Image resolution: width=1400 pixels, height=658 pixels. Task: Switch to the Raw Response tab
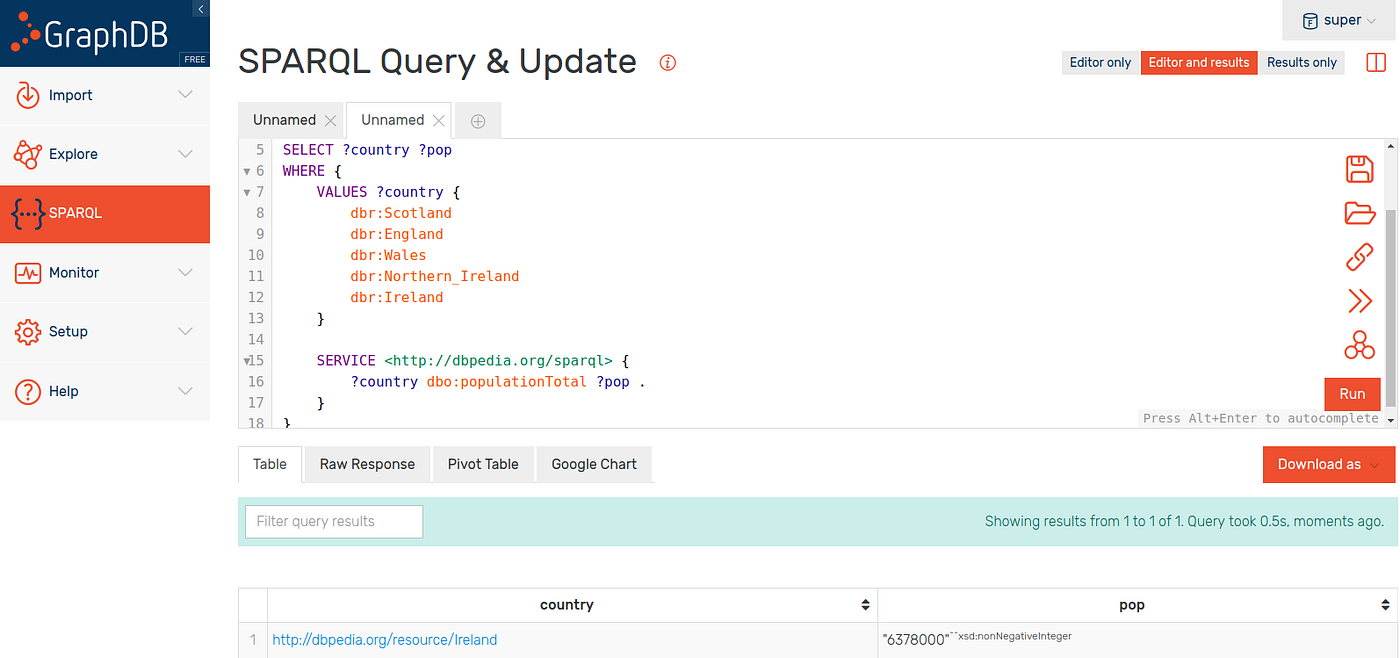[366, 464]
